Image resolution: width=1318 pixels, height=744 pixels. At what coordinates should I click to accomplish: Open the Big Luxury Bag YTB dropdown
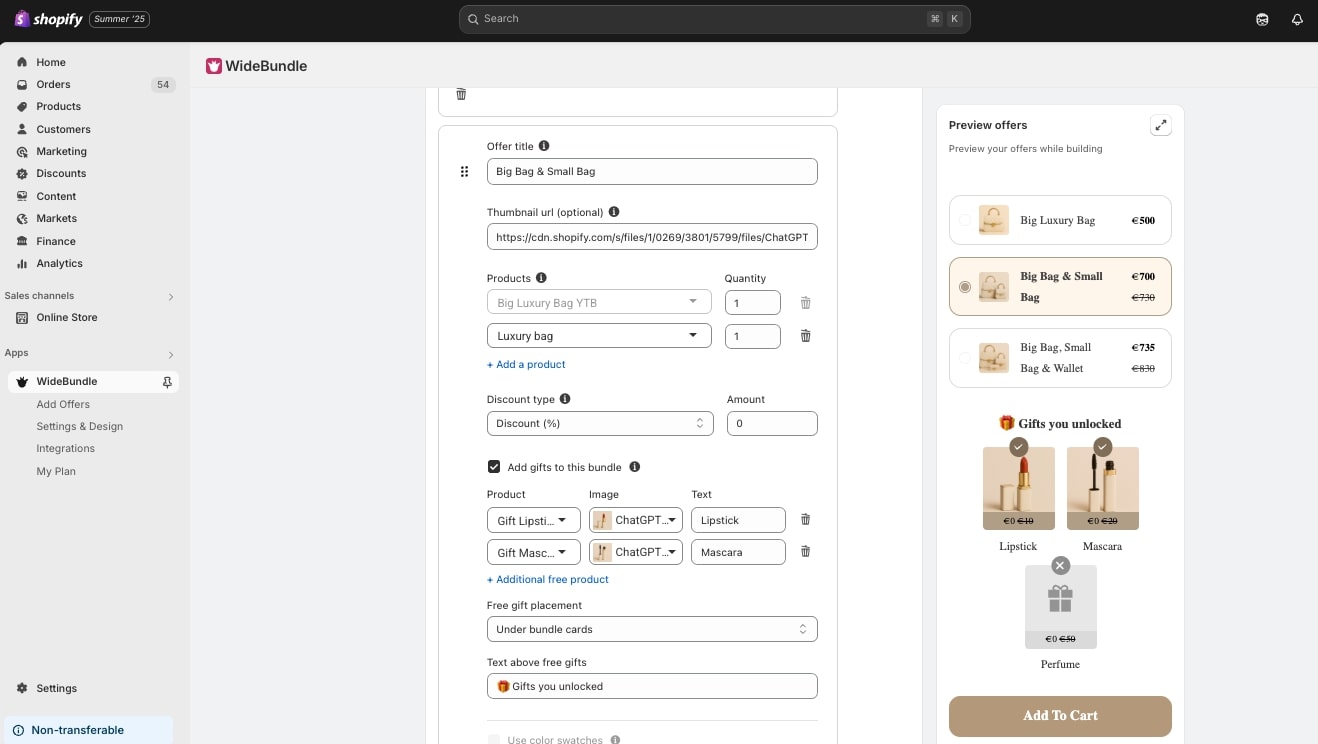[x=599, y=303]
